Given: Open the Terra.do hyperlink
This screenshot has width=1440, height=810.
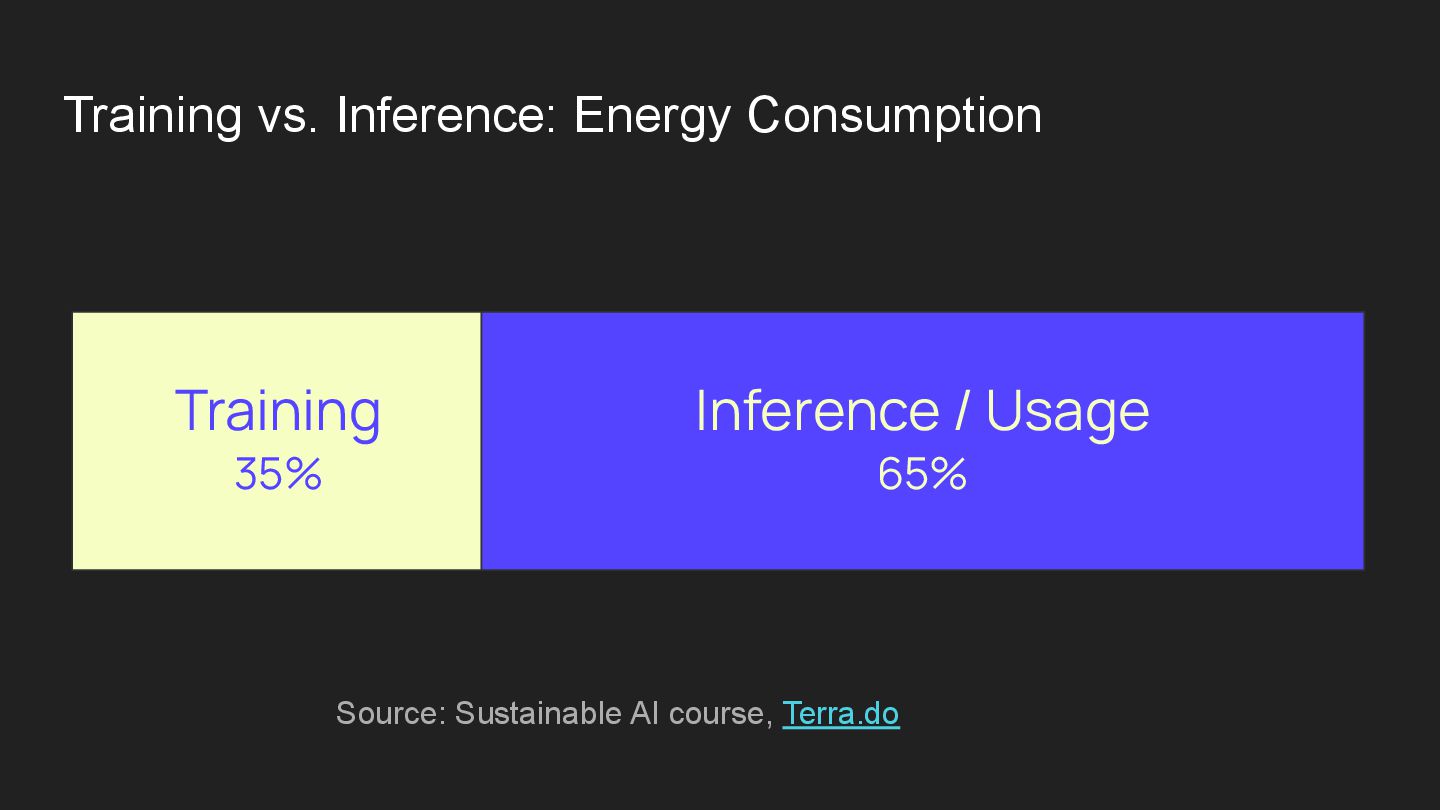Looking at the screenshot, I should (x=840, y=714).
